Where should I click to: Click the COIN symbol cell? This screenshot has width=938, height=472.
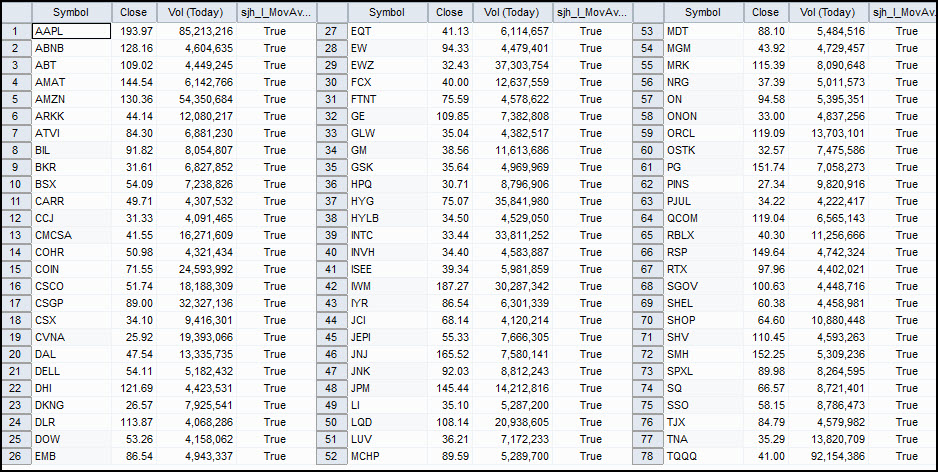pos(71,269)
